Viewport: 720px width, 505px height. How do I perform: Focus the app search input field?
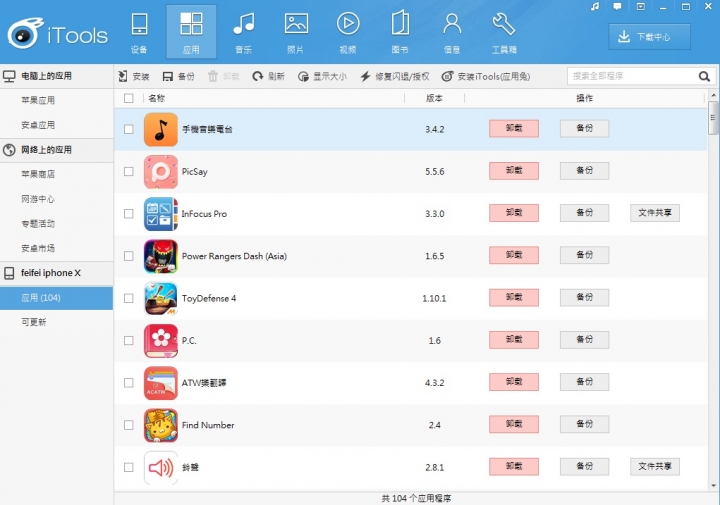pyautogui.click(x=633, y=76)
